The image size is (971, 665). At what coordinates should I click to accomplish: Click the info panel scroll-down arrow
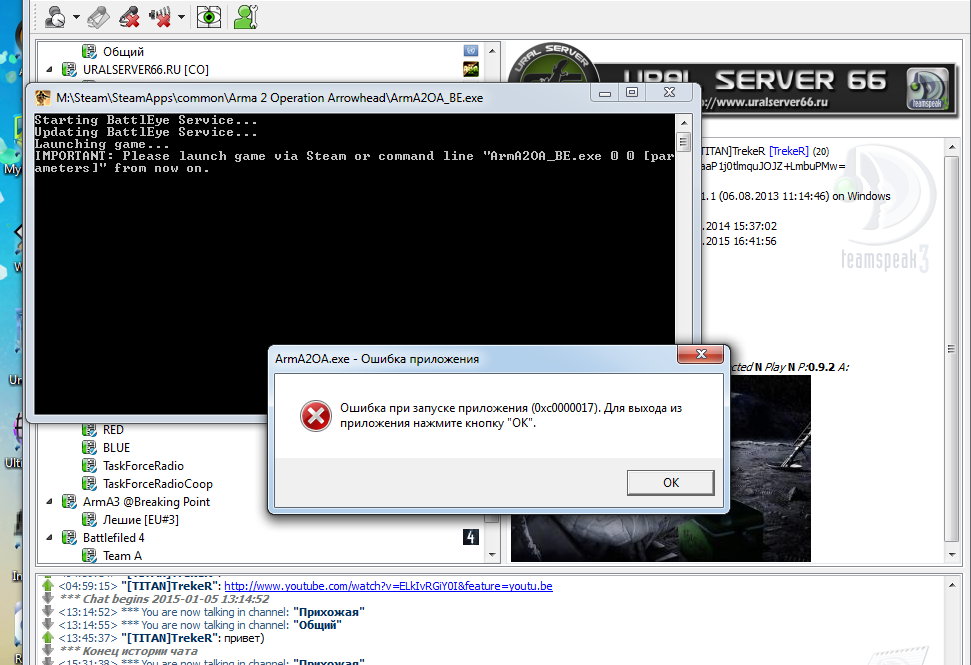pyautogui.click(x=952, y=555)
